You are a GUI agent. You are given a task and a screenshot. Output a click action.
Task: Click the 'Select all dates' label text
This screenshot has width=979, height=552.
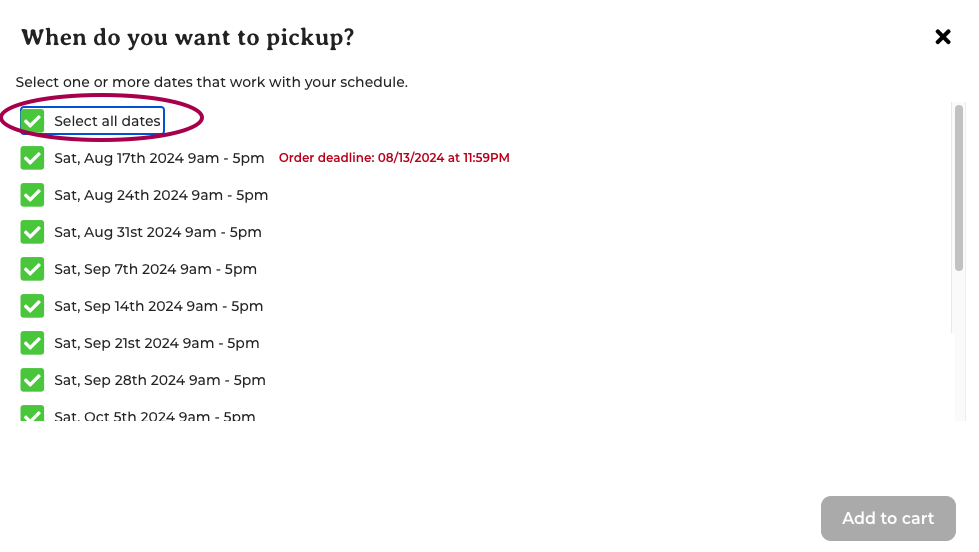tap(107, 121)
